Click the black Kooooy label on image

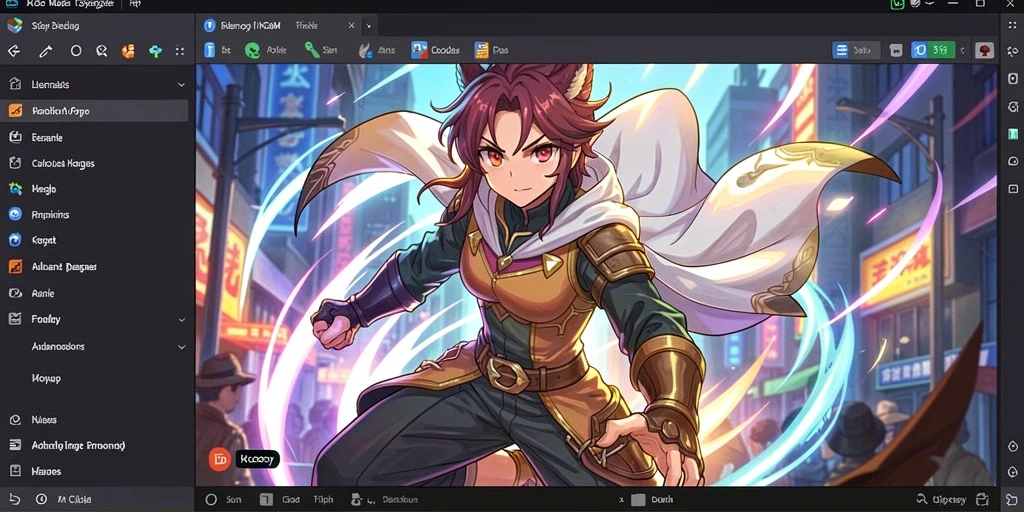(257, 459)
